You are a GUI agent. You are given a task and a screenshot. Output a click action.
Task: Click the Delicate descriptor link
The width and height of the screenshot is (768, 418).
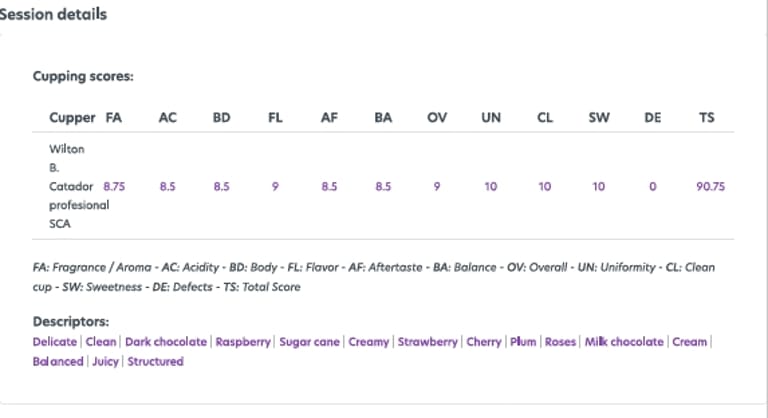(55, 342)
